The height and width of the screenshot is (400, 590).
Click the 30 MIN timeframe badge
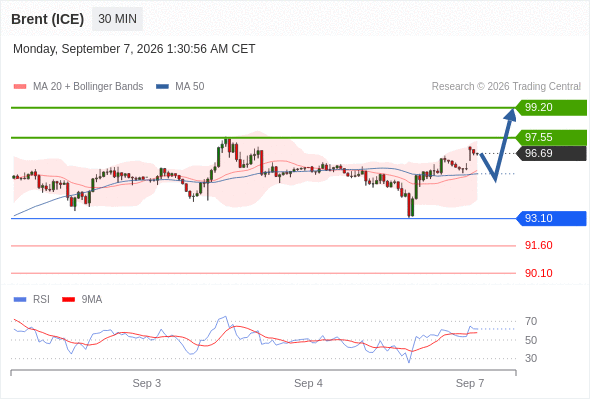[117, 19]
